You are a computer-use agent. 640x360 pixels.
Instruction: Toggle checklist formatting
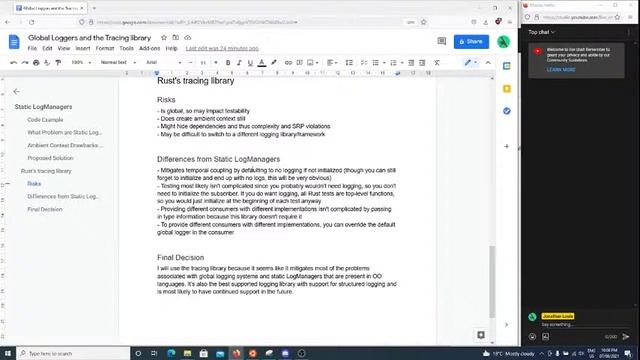[364, 62]
